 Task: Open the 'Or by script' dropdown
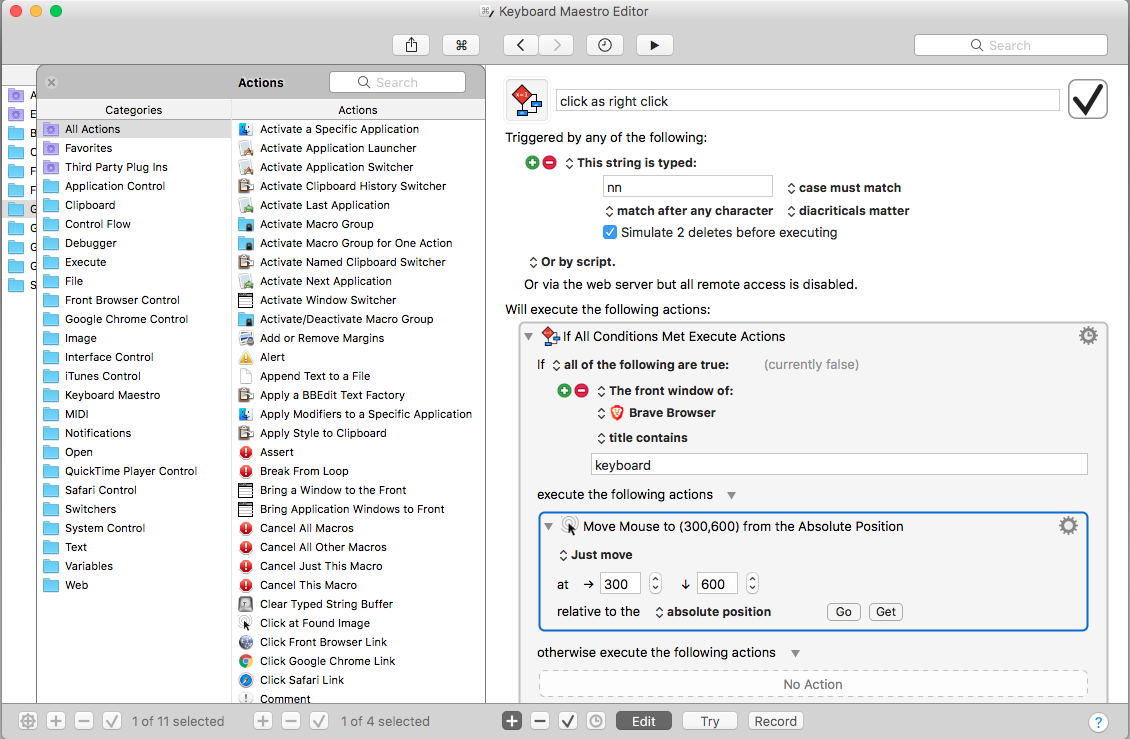coord(572,262)
